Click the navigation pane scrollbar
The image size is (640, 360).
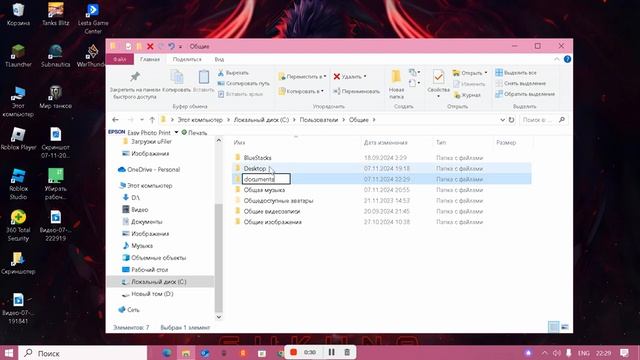coord(219,257)
